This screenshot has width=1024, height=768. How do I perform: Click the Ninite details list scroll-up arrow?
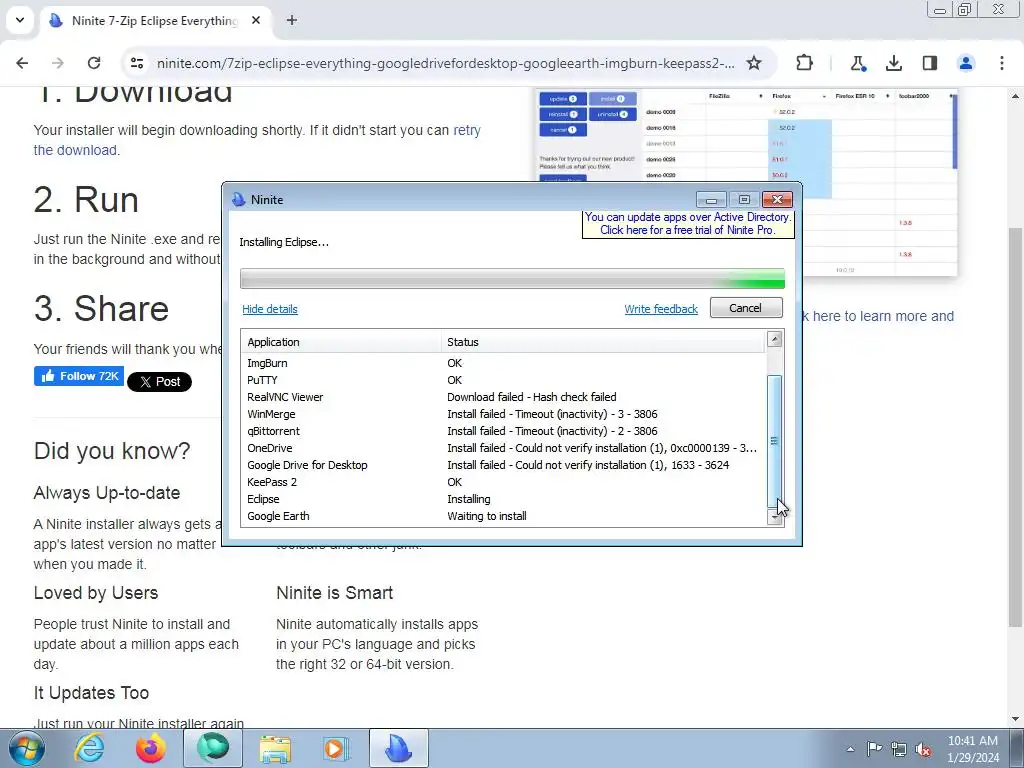(x=775, y=339)
